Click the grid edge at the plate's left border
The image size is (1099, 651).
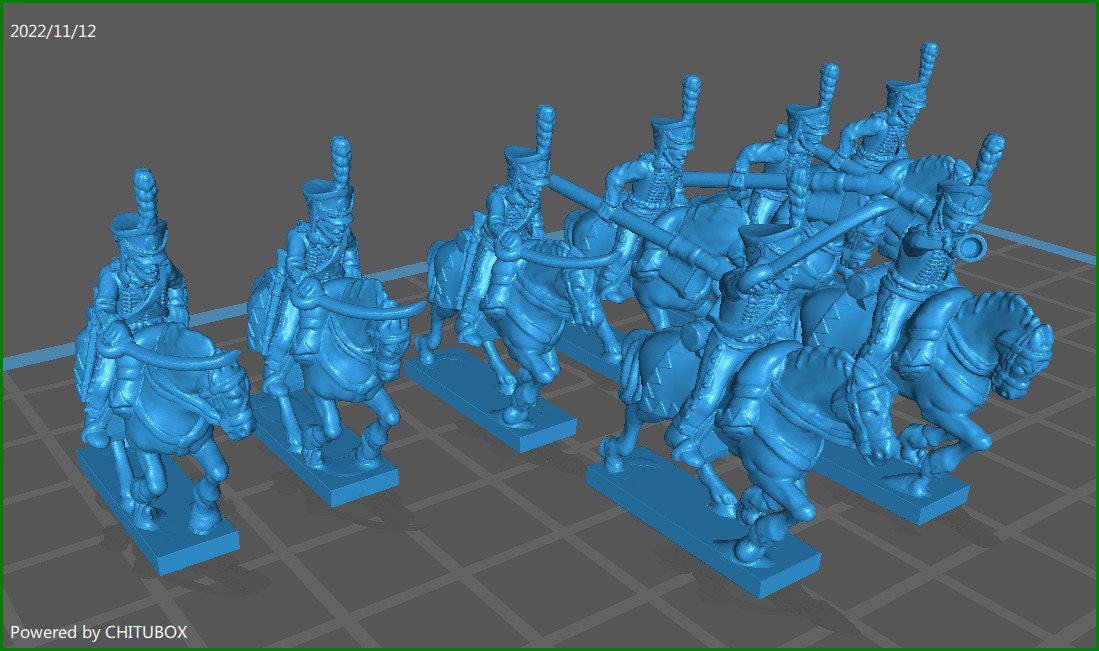[30, 360]
